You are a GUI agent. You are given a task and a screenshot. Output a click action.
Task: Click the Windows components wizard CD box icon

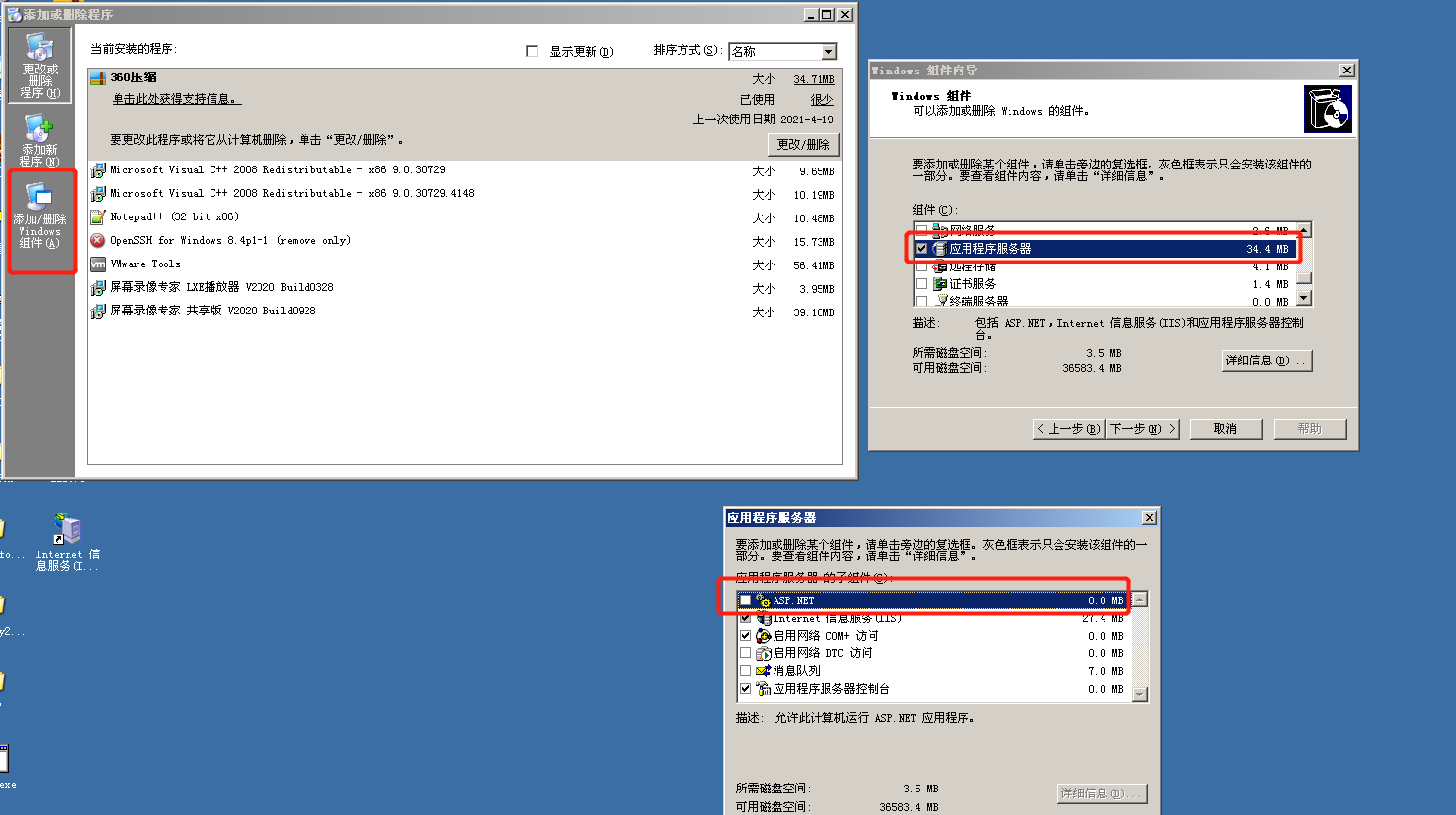(1328, 109)
